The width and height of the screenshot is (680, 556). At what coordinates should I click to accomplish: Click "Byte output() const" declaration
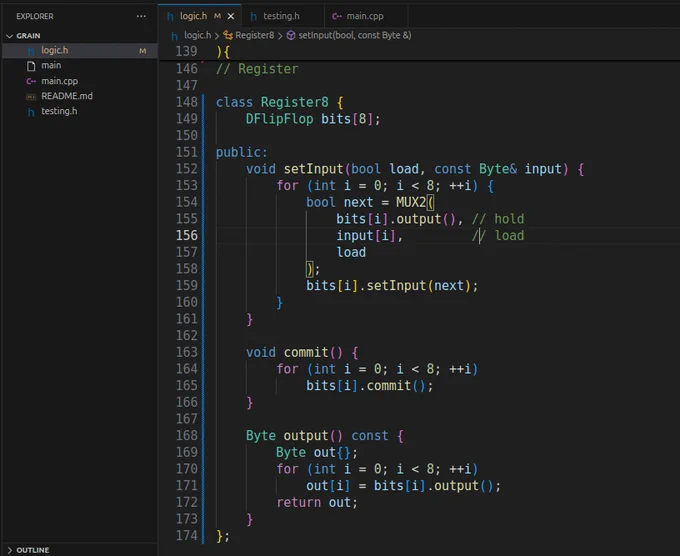[317, 435]
